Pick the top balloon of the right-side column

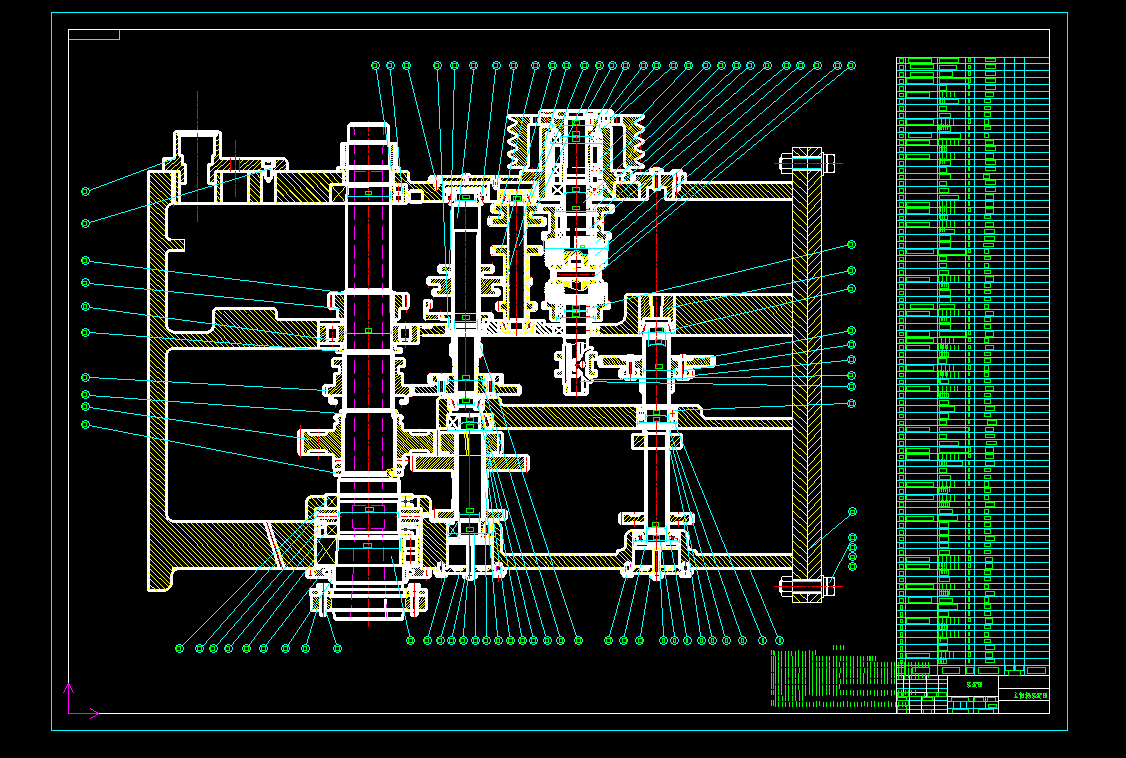852,245
